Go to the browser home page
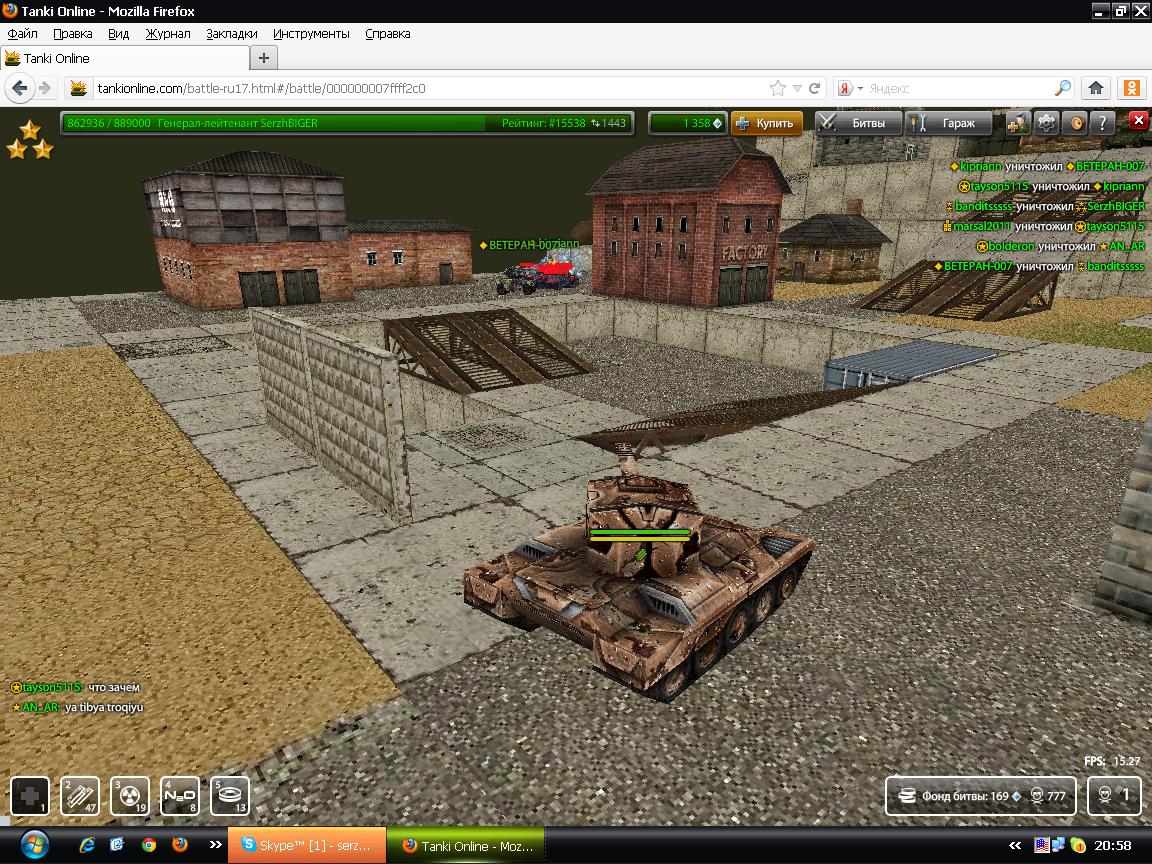The image size is (1152, 864). pyautogui.click(x=1095, y=88)
